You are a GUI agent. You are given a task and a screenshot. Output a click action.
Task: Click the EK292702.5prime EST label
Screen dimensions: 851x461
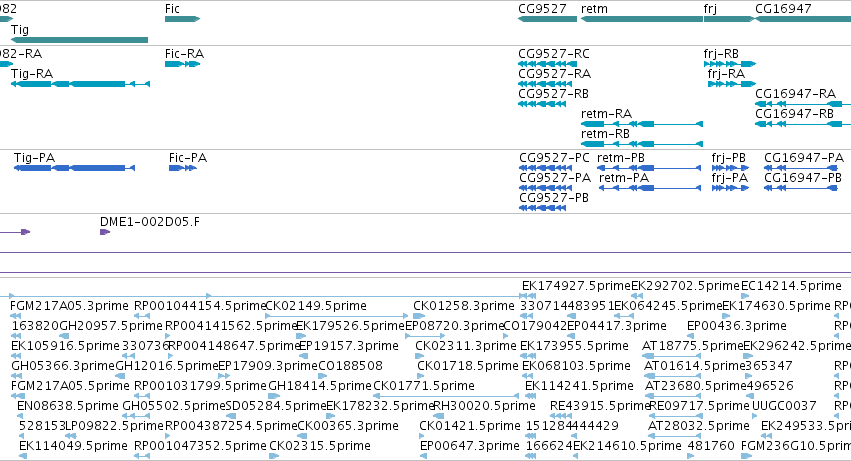pos(685,286)
